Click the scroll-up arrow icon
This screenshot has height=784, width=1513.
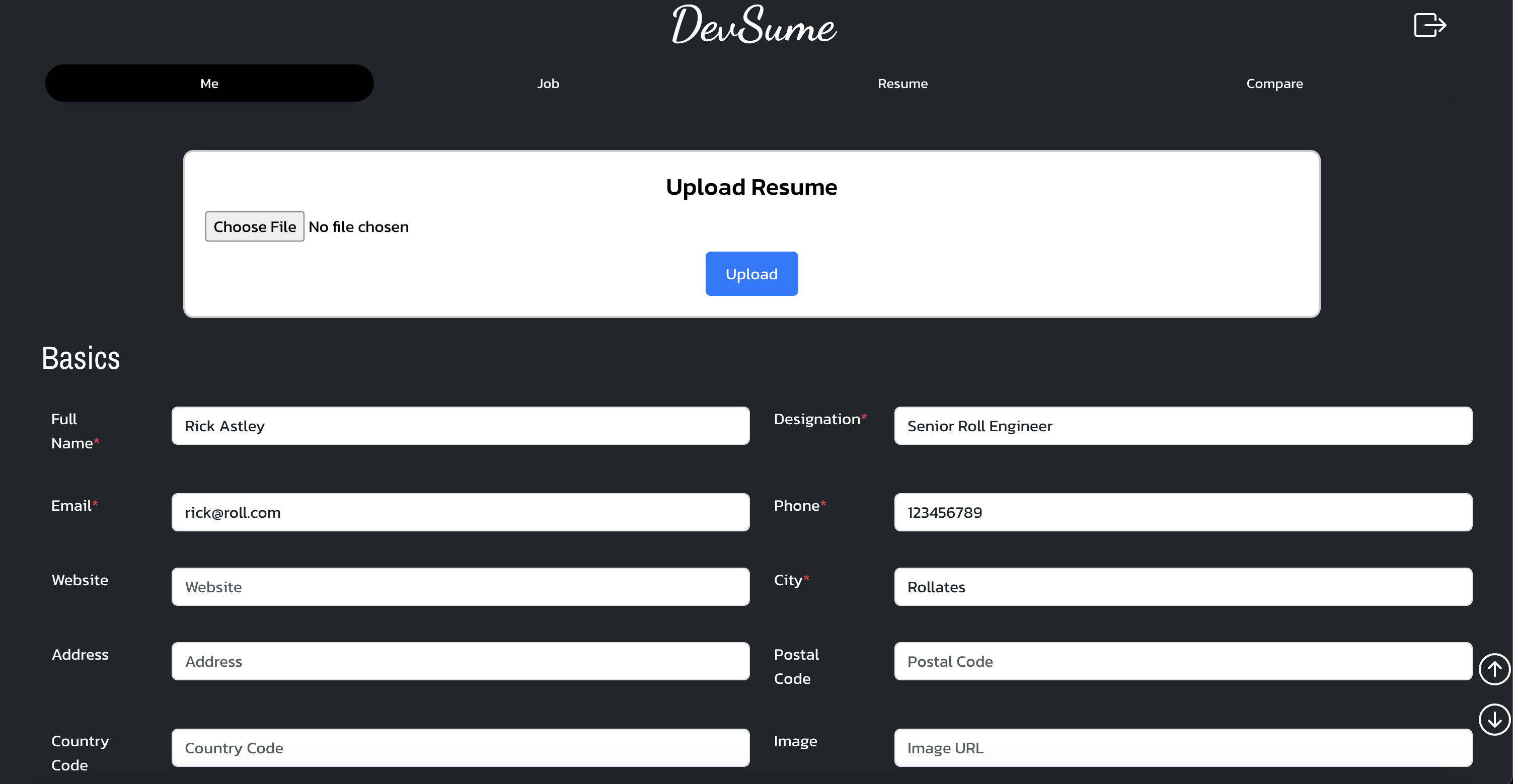click(x=1493, y=669)
